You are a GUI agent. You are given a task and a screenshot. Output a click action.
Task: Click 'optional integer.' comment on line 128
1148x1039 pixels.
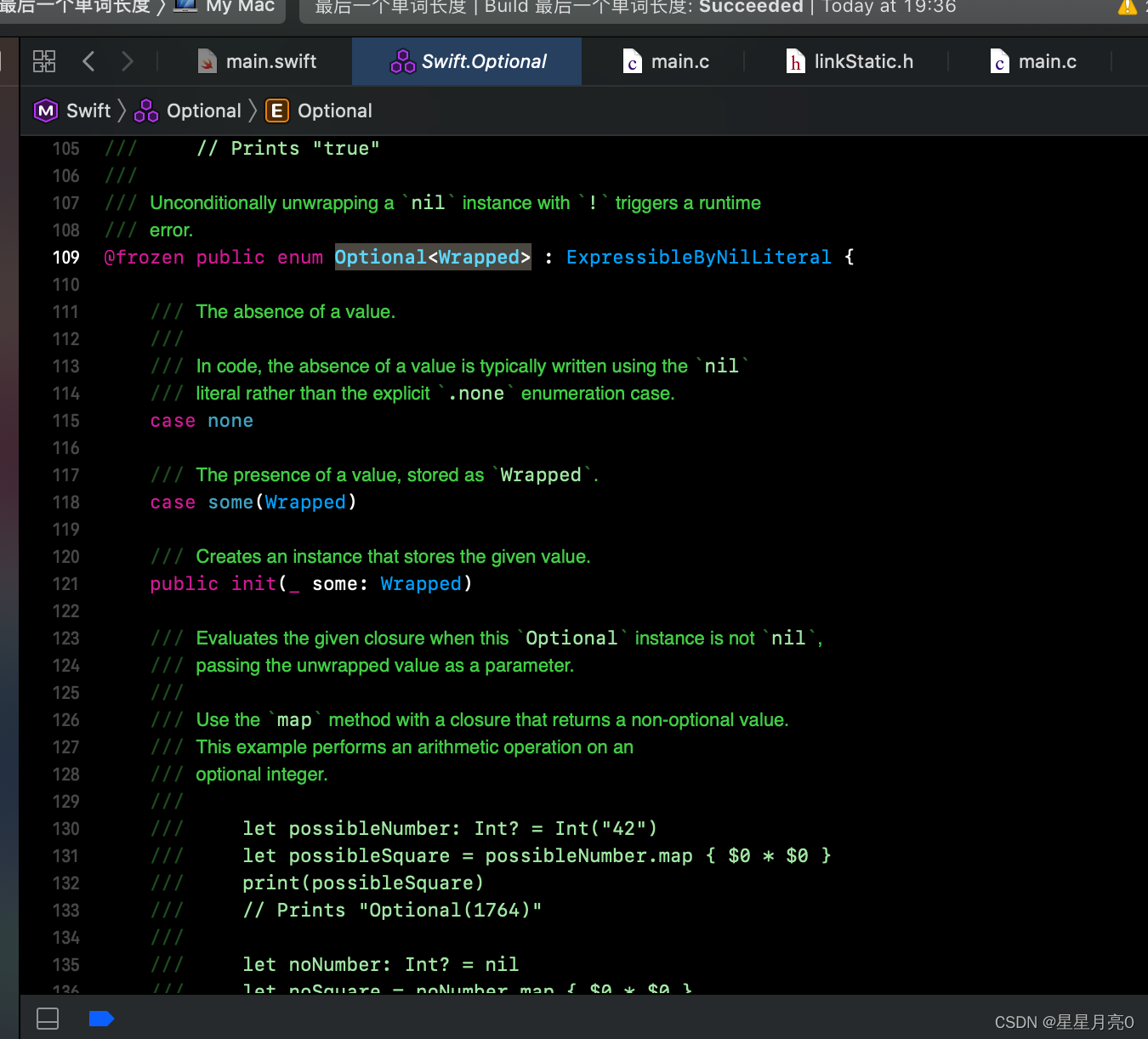click(x=262, y=775)
